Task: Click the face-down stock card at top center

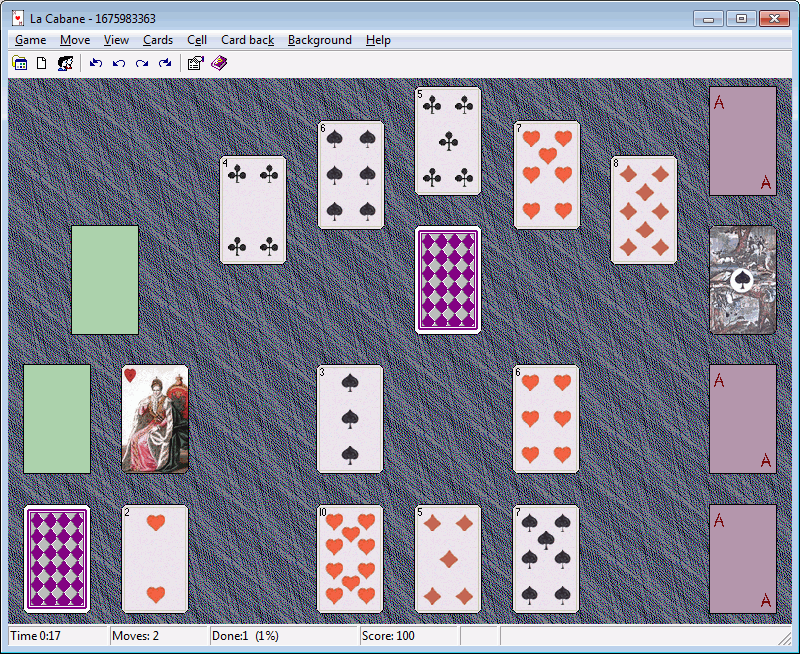Action: click(x=448, y=280)
